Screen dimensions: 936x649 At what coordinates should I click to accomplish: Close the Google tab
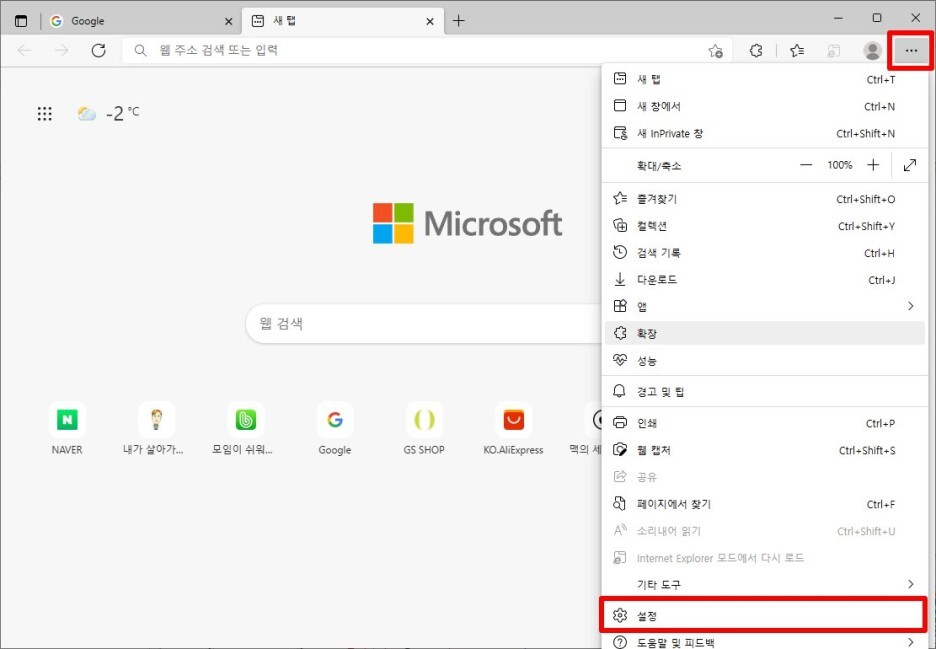coord(228,21)
